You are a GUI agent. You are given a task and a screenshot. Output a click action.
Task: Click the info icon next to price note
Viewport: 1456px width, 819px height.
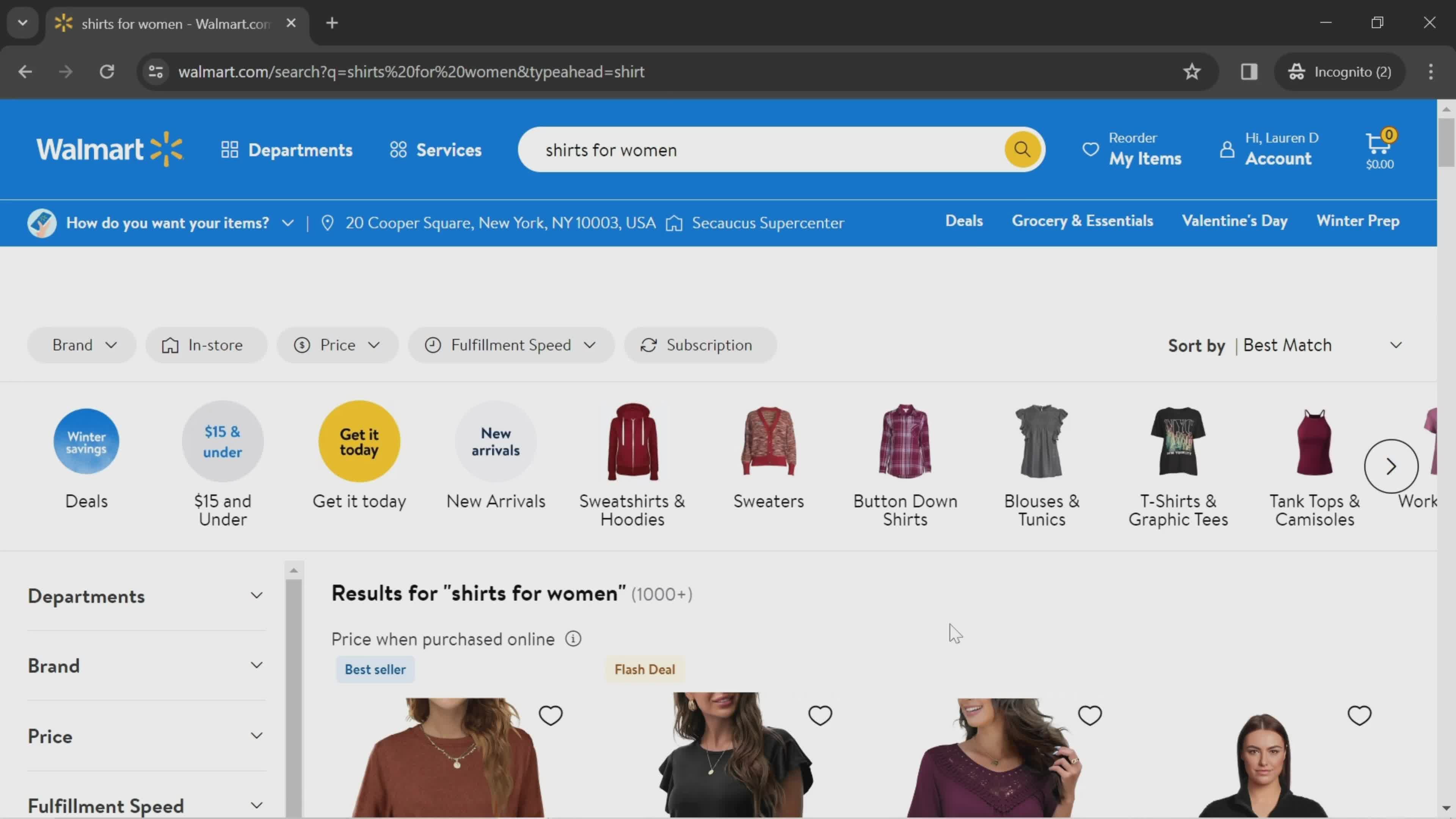[x=573, y=639]
